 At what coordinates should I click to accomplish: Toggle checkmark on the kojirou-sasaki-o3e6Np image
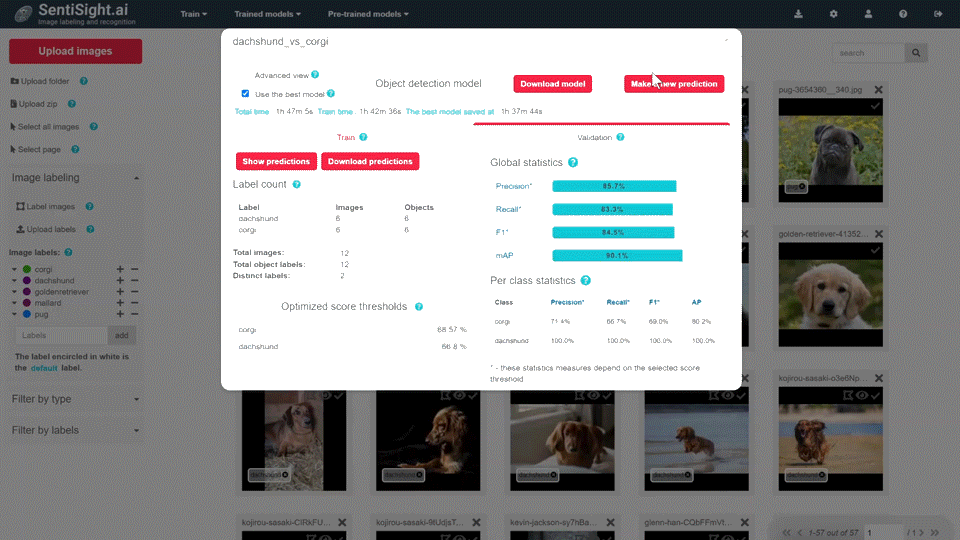click(876, 395)
